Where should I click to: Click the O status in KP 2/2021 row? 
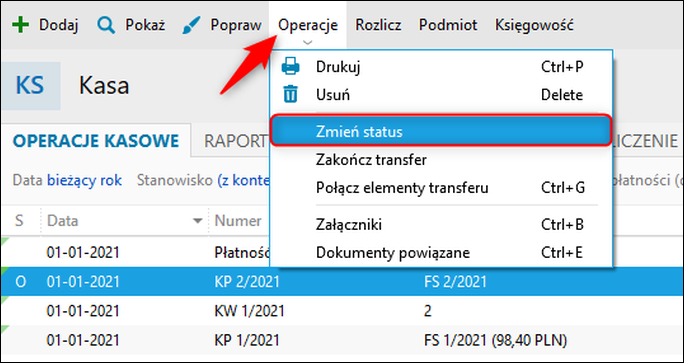[x=21, y=282]
